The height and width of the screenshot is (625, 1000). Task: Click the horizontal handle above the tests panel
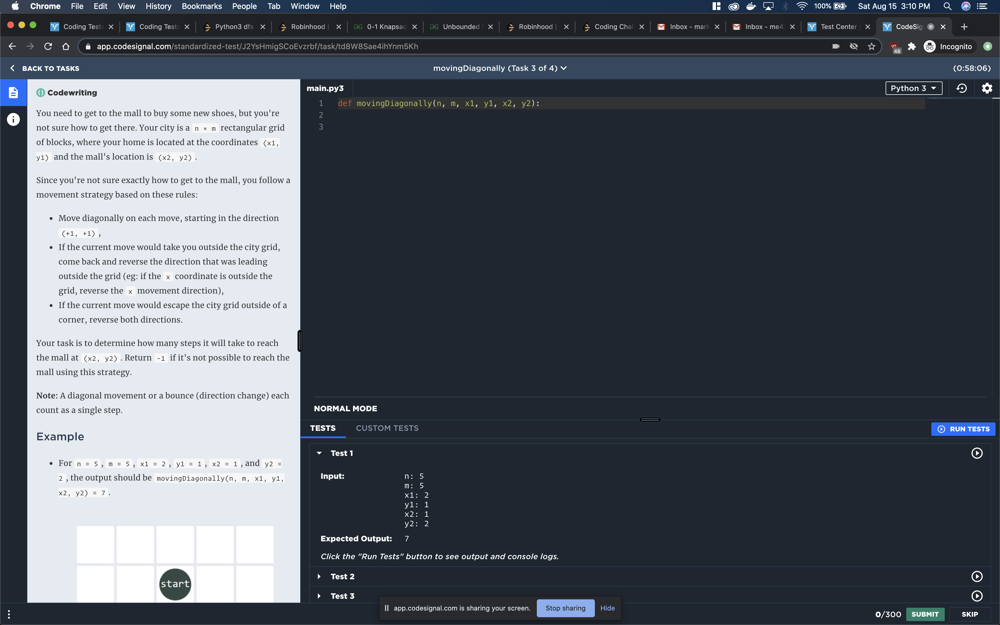(650, 420)
